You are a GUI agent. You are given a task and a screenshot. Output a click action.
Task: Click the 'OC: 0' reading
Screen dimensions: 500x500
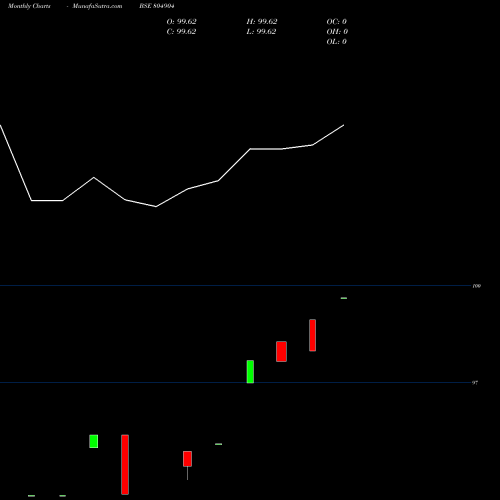pyautogui.click(x=336, y=22)
